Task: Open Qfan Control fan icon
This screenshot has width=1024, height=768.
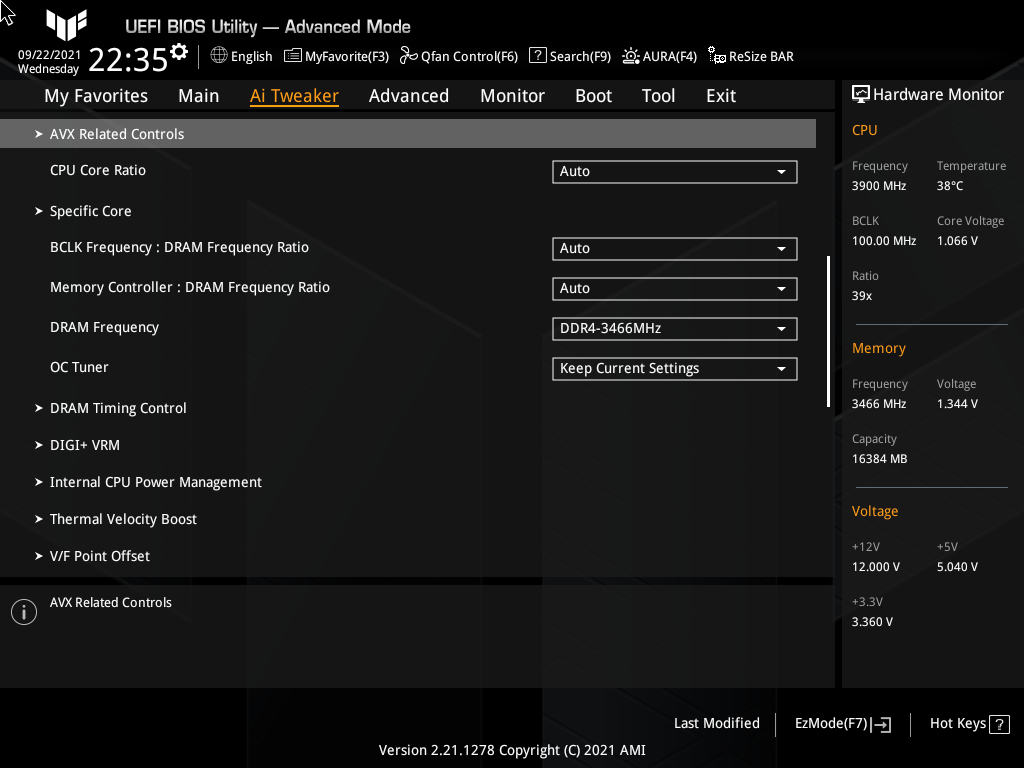Action: pyautogui.click(x=409, y=56)
